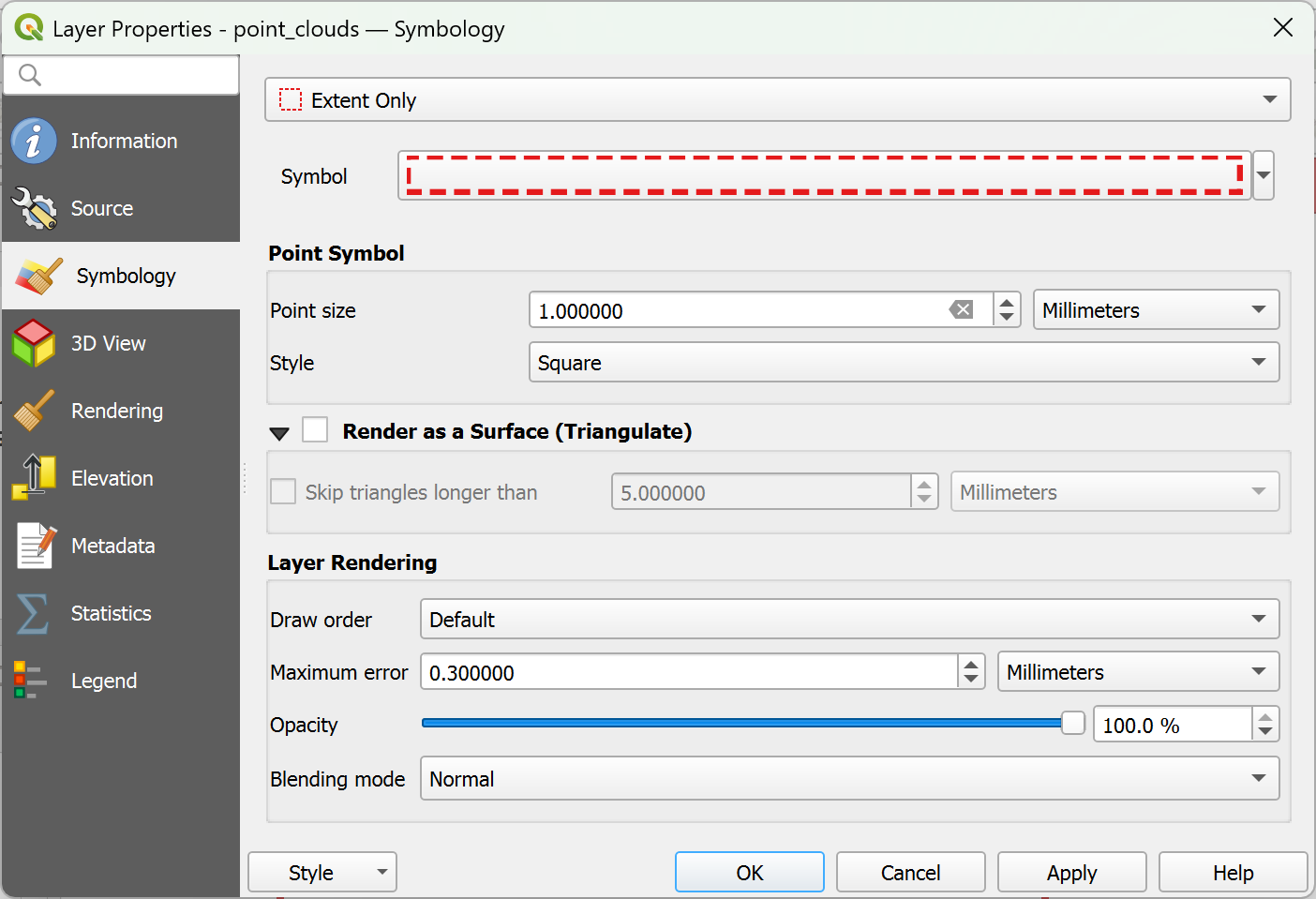Open Metadata settings page
This screenshot has width=1316, height=899.
point(121,546)
